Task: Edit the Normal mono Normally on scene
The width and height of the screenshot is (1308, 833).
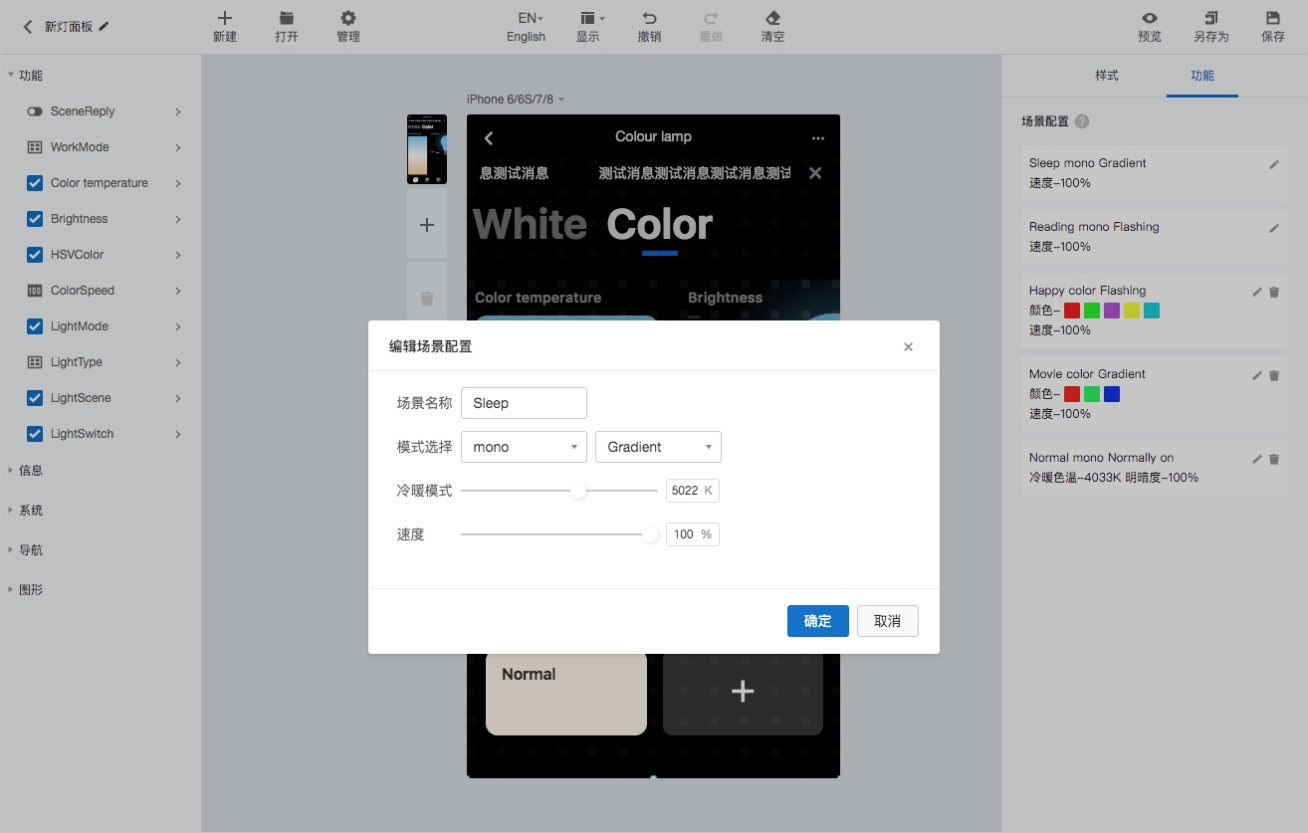Action: coord(1257,459)
